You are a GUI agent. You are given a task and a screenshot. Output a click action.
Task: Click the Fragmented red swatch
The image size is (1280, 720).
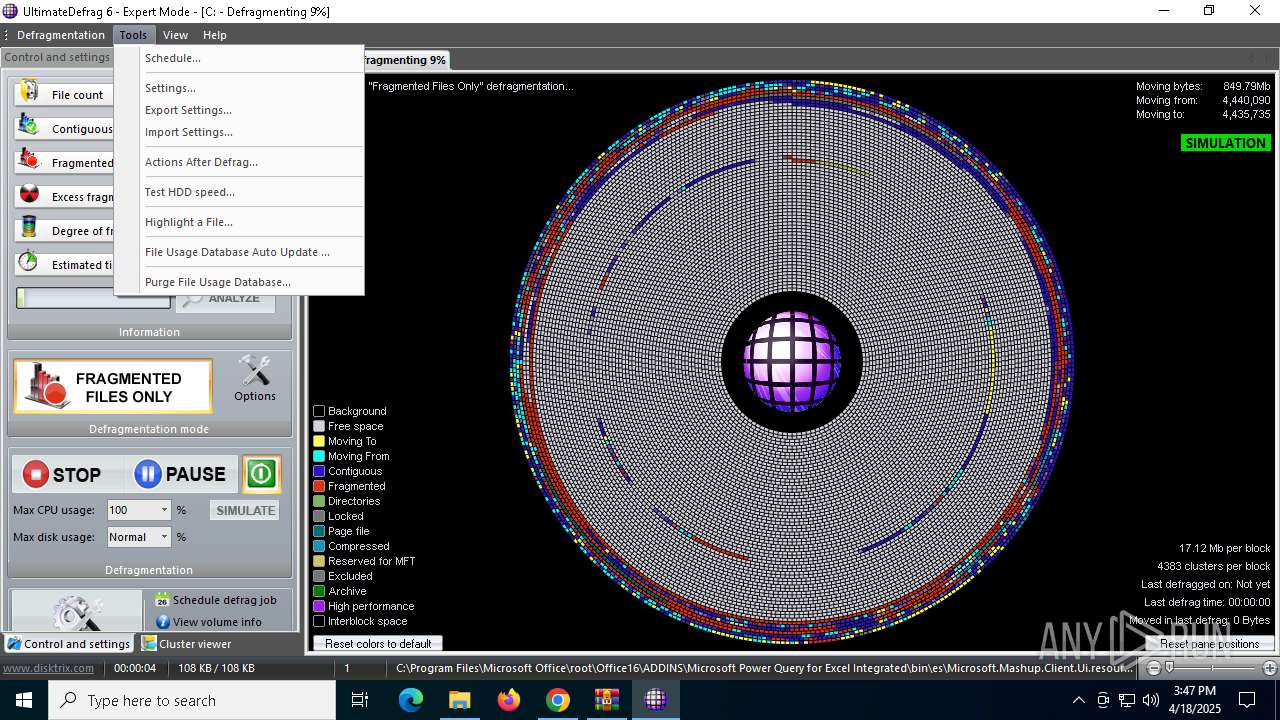point(319,486)
